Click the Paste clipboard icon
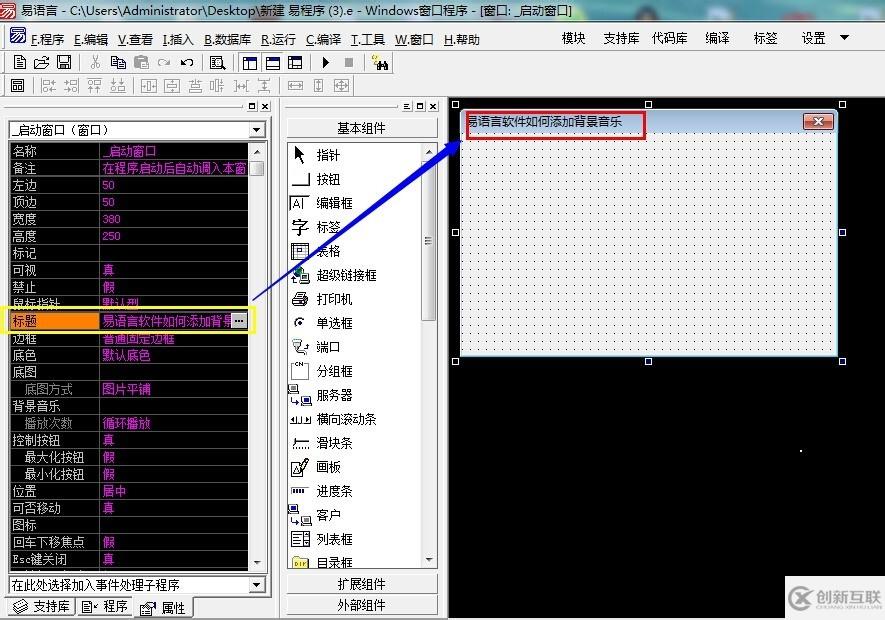885x620 pixels. click(141, 62)
